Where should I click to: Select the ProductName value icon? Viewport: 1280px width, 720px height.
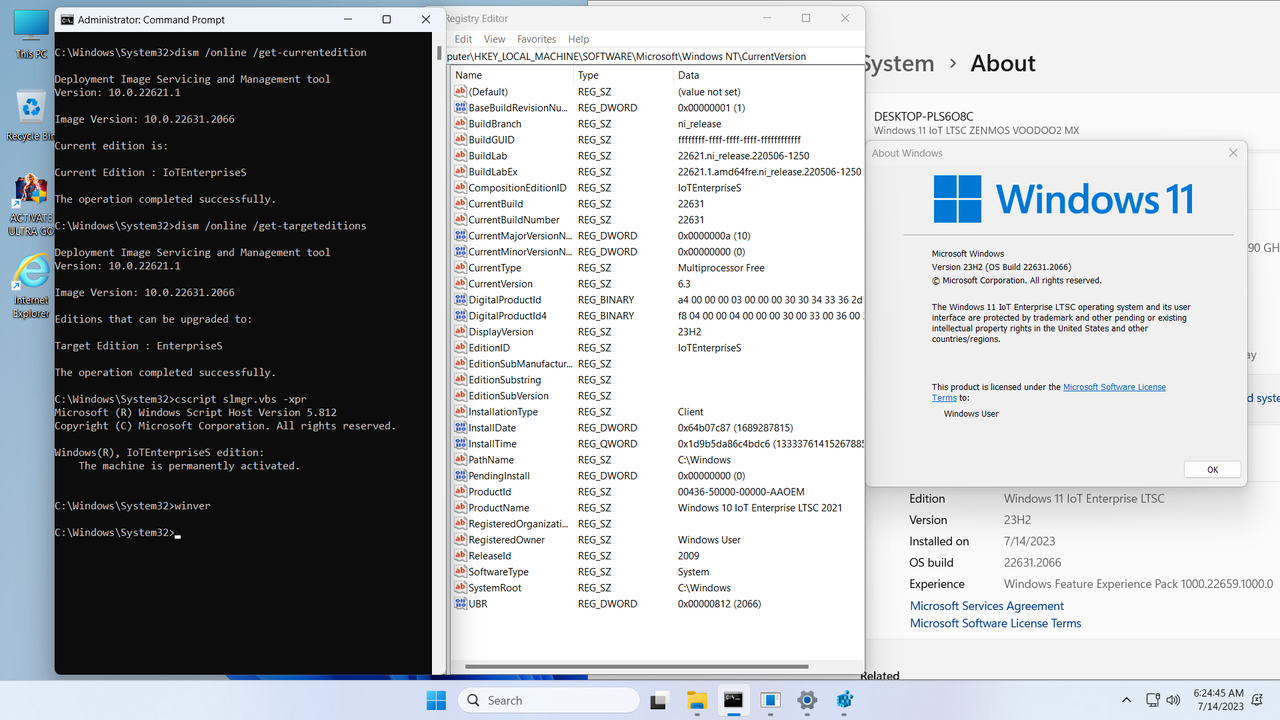460,508
